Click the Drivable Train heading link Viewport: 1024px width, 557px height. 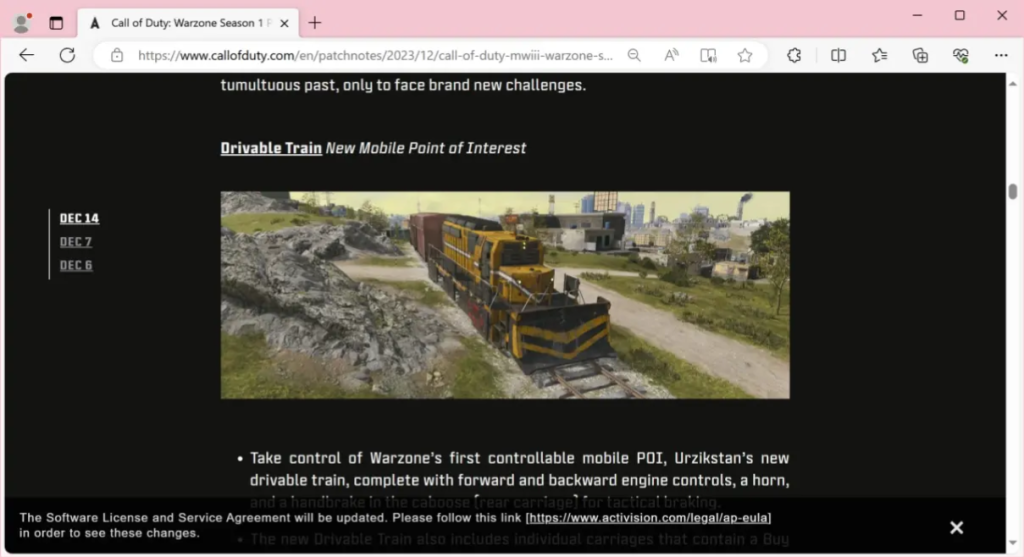(x=271, y=148)
